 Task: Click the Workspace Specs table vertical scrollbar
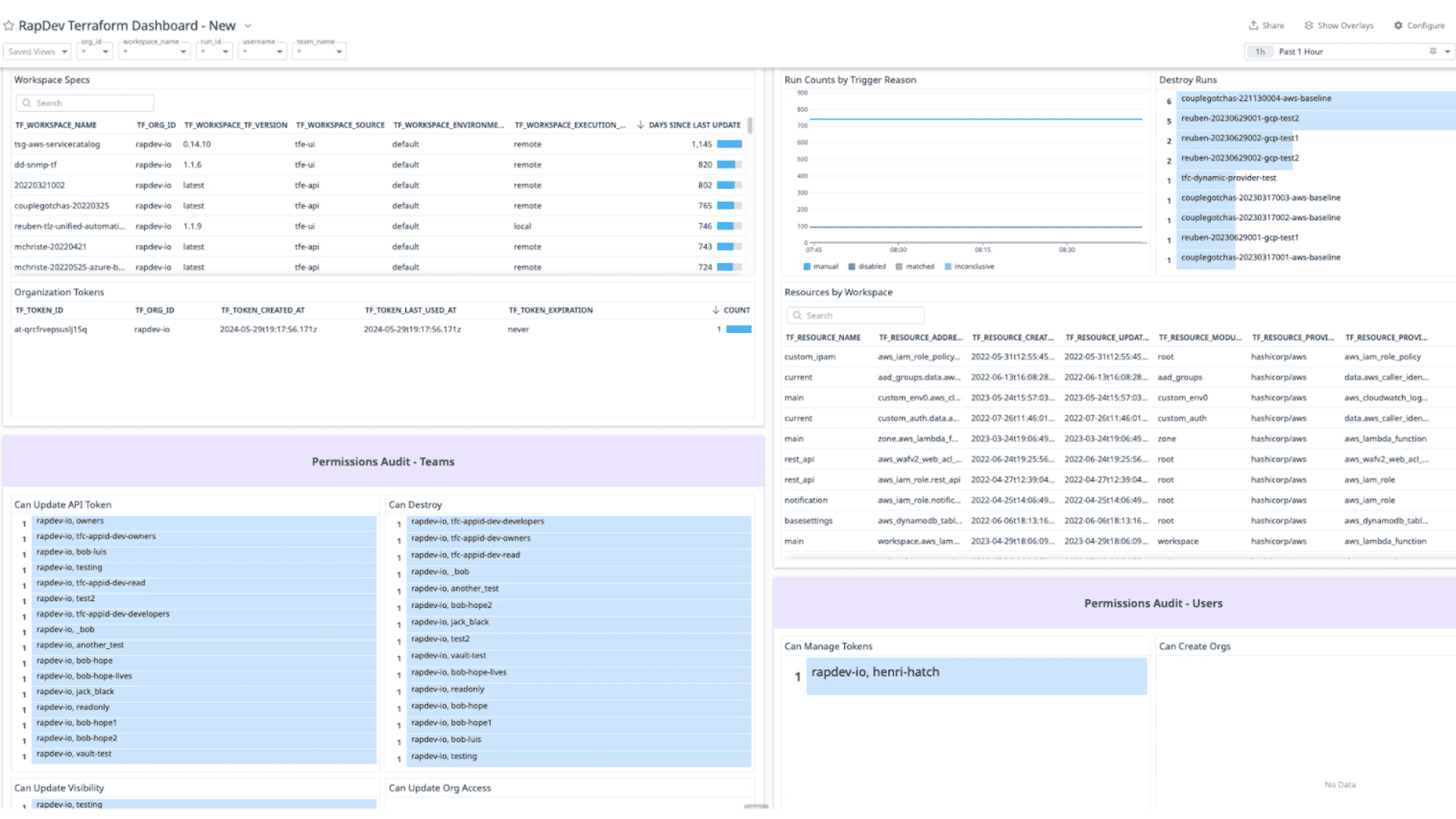tap(750, 126)
